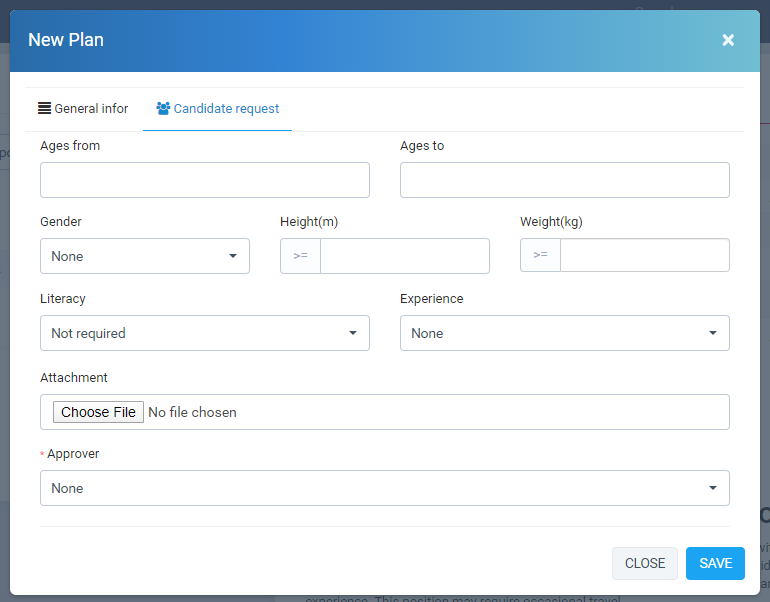Click the >= prefix on Weight field
The height and width of the screenshot is (602, 770).
(x=540, y=256)
